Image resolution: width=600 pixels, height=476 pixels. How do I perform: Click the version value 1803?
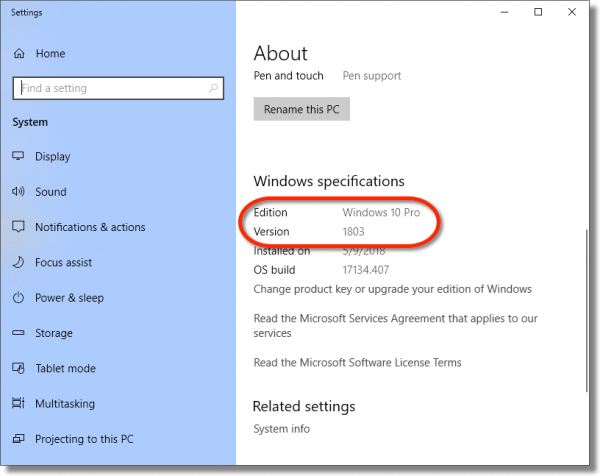(x=353, y=231)
